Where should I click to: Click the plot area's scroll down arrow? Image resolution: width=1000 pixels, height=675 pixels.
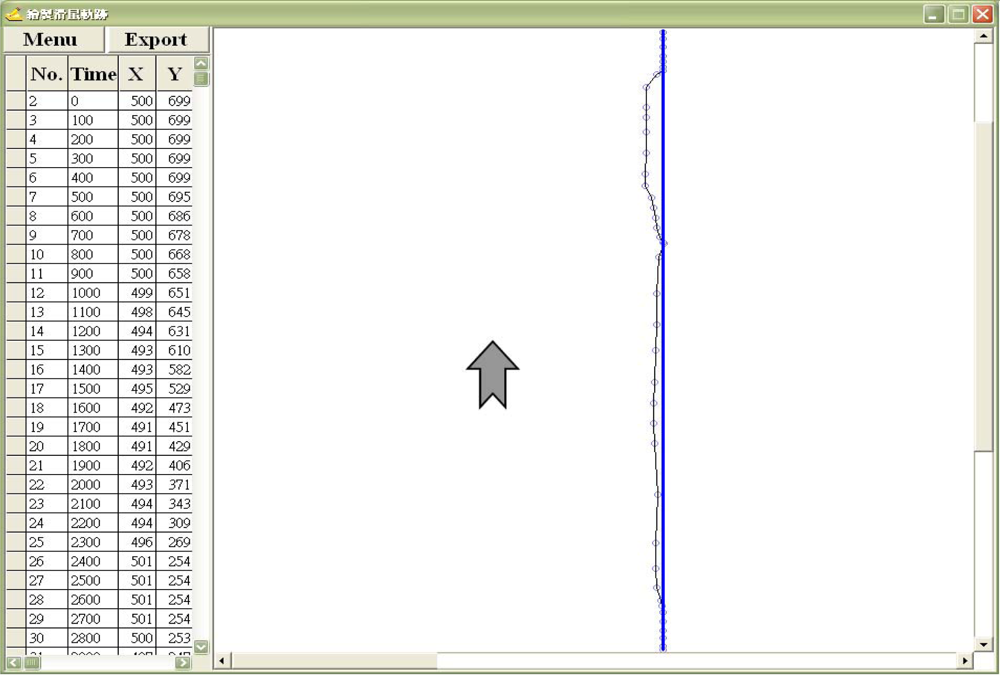(983, 644)
